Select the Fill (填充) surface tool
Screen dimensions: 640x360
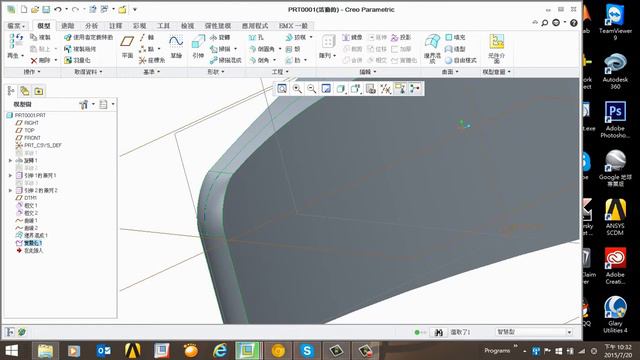(455, 37)
